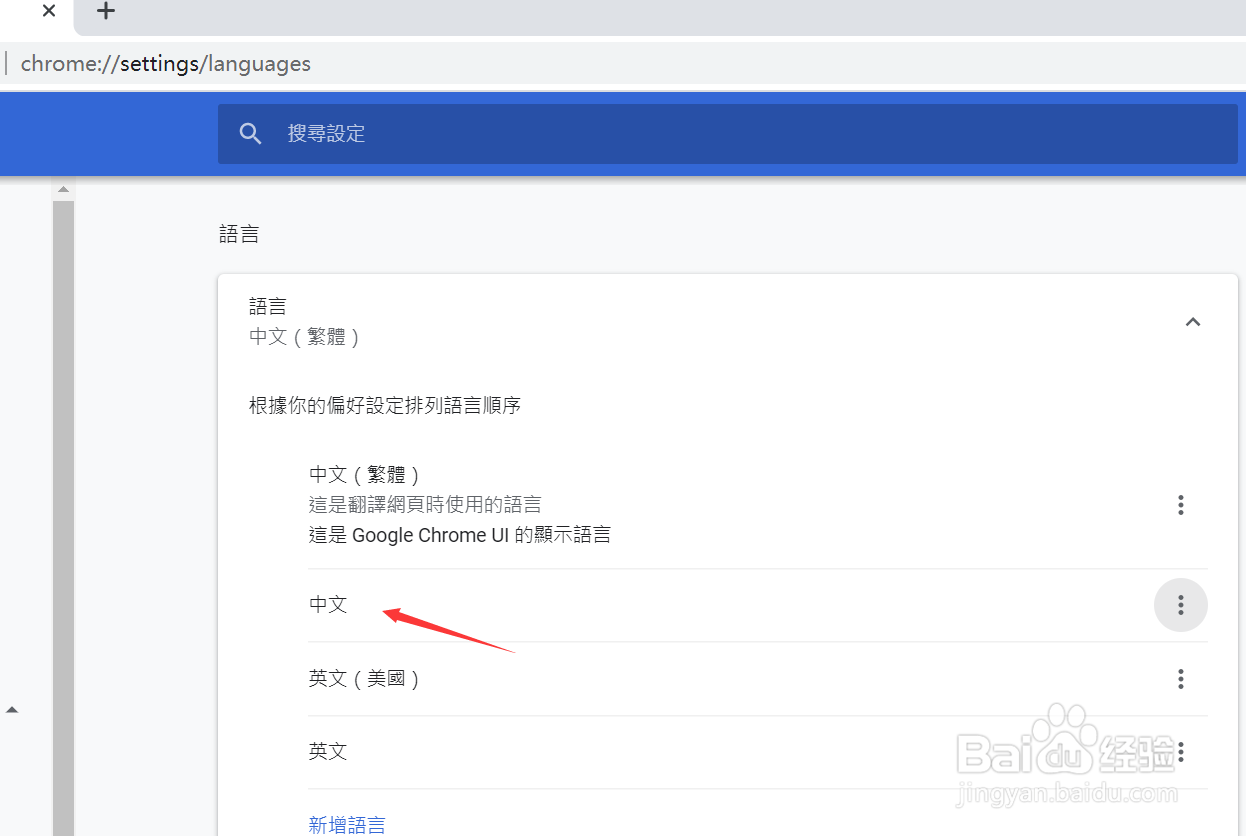Click the 語言 page heading
Image resolution: width=1246 pixels, height=836 pixels.
[x=239, y=233]
